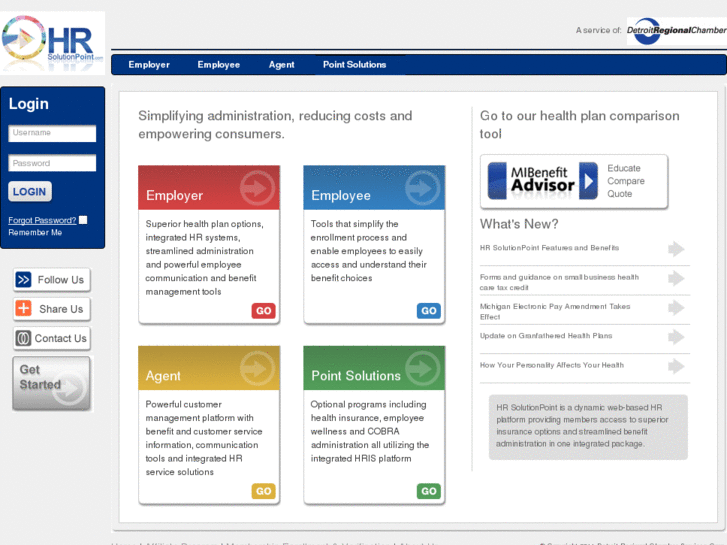This screenshot has height=545, width=727.
Task: Click the arrow icon on Agent card header
Action: pyautogui.click(x=257, y=368)
